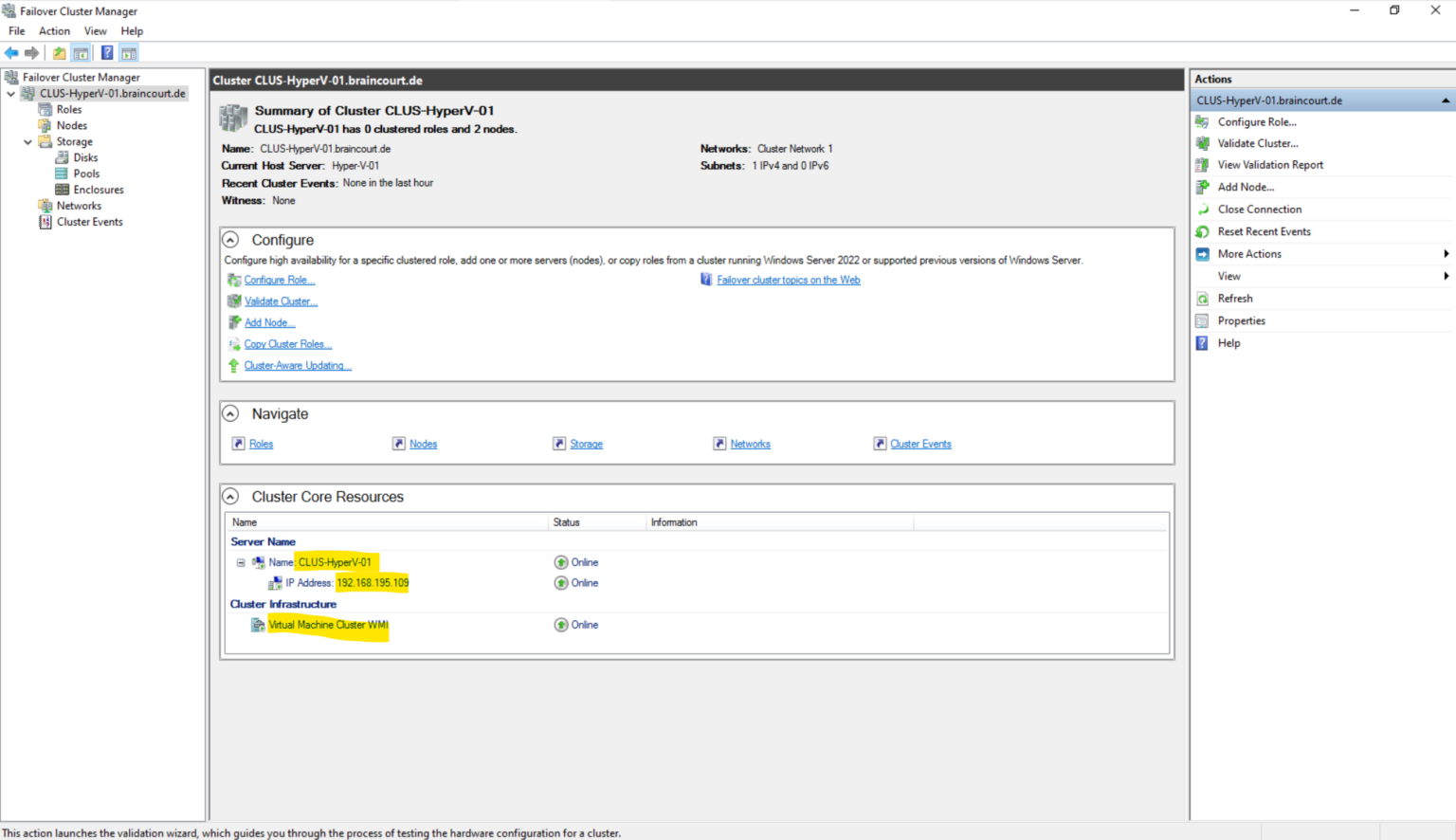Collapse the CLUS-HyperV-01 server name tree
The width and height of the screenshot is (1456, 840).
point(241,562)
